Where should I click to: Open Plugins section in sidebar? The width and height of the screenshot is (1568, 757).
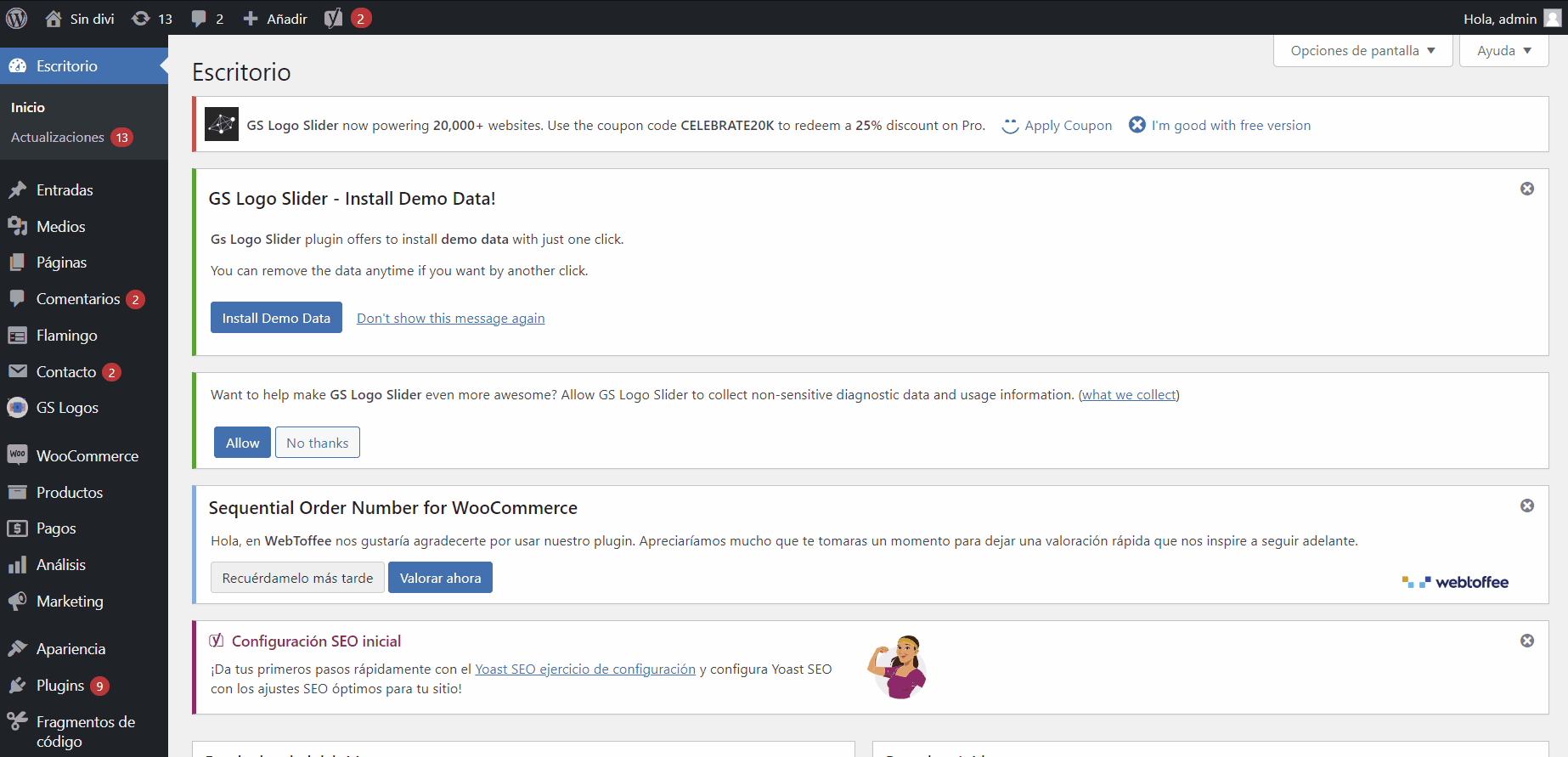click(60, 686)
